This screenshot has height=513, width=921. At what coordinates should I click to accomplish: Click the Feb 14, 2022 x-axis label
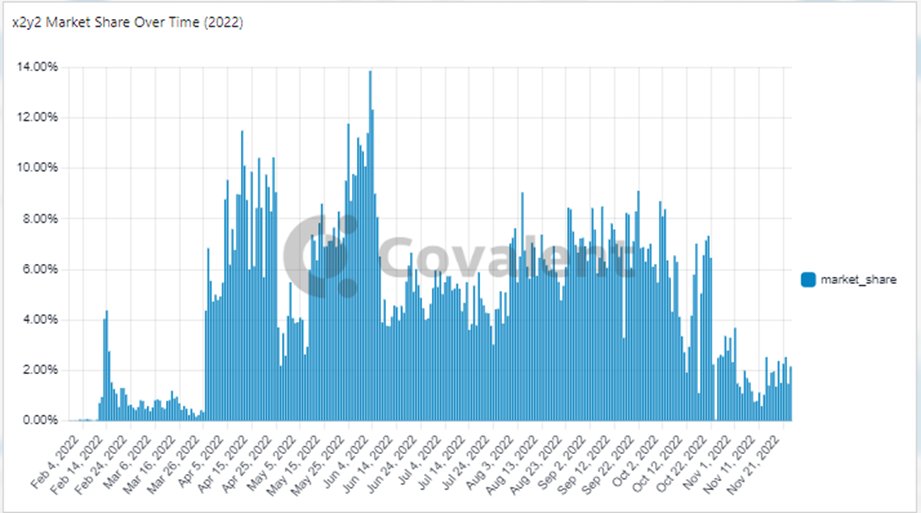[78, 464]
